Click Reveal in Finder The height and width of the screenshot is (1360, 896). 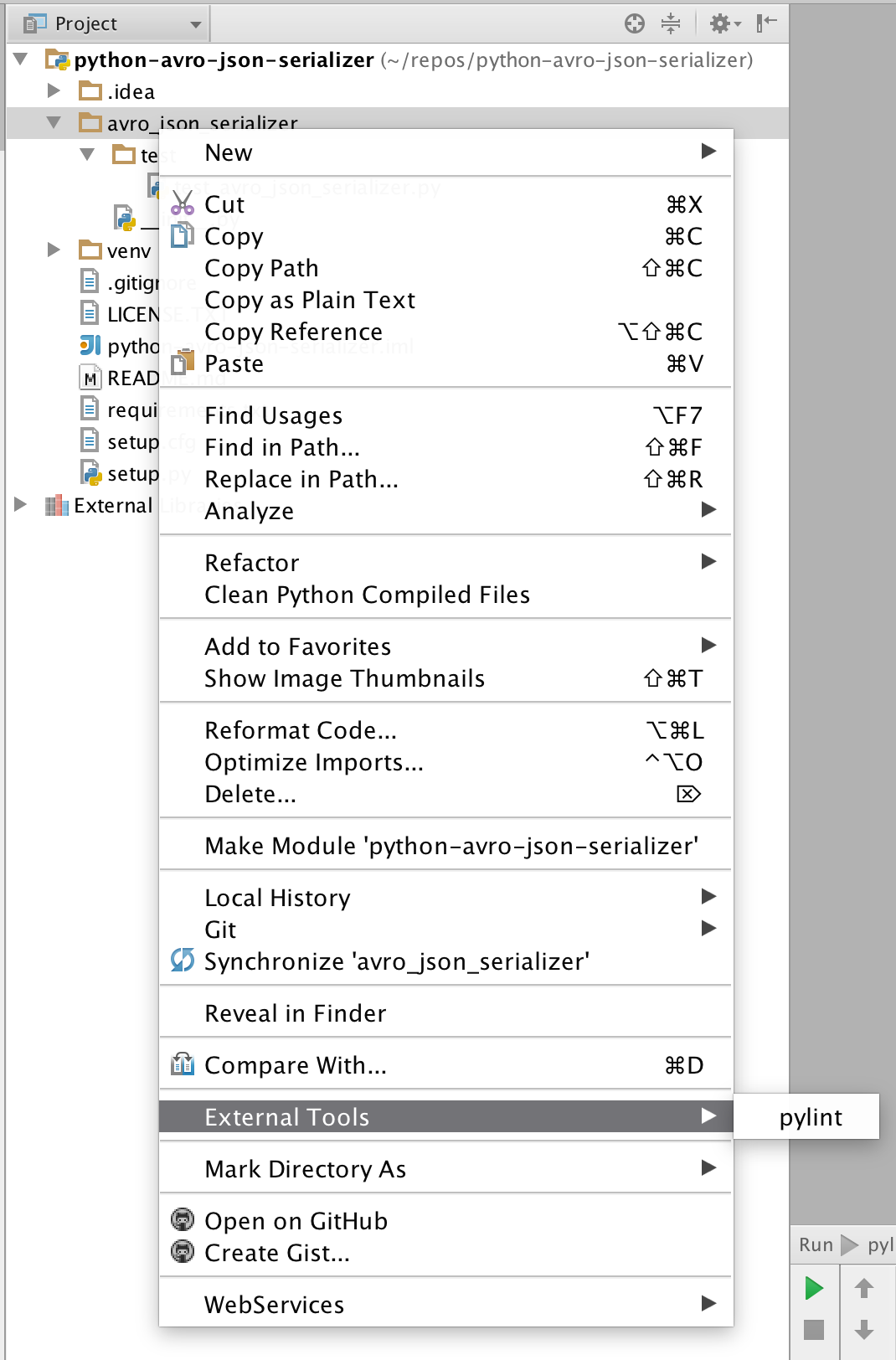pyautogui.click(x=296, y=1013)
